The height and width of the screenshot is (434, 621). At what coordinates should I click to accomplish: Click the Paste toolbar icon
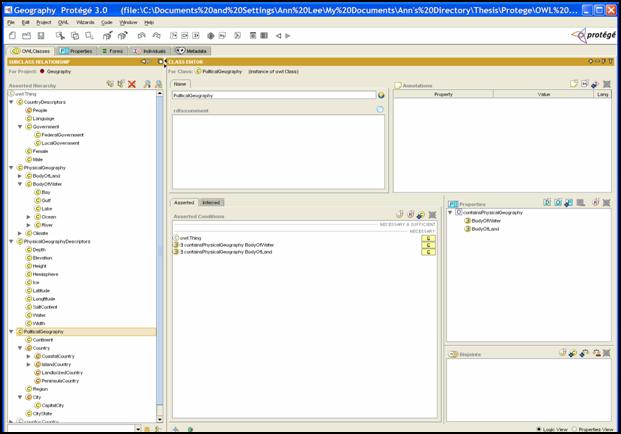89,36
